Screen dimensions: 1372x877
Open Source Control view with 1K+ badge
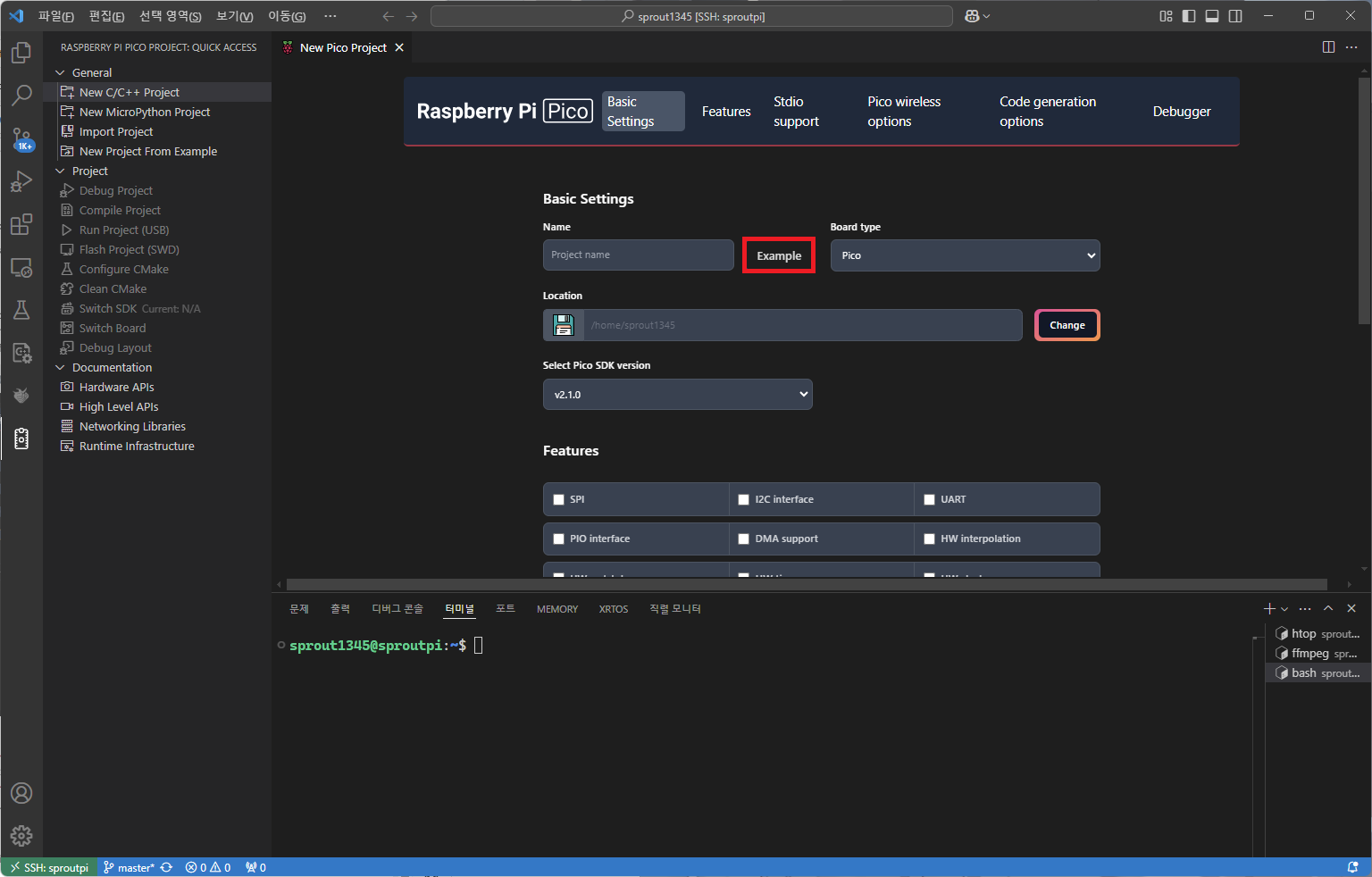pyautogui.click(x=21, y=138)
